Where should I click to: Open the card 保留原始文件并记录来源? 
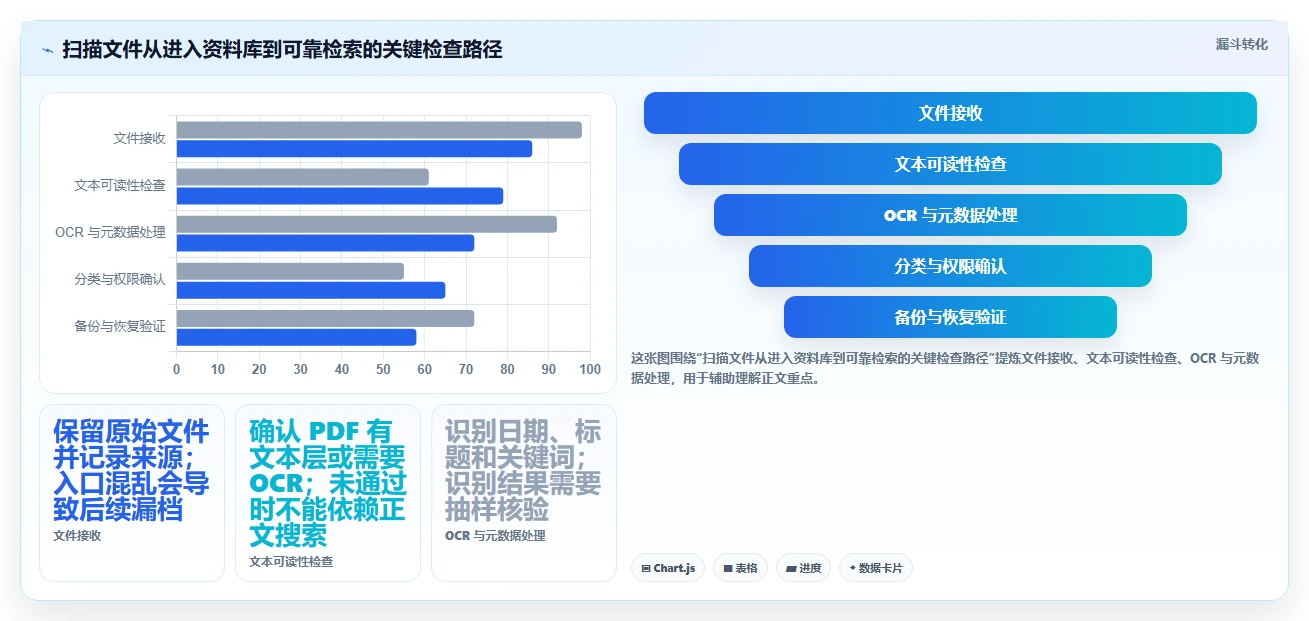[132, 492]
